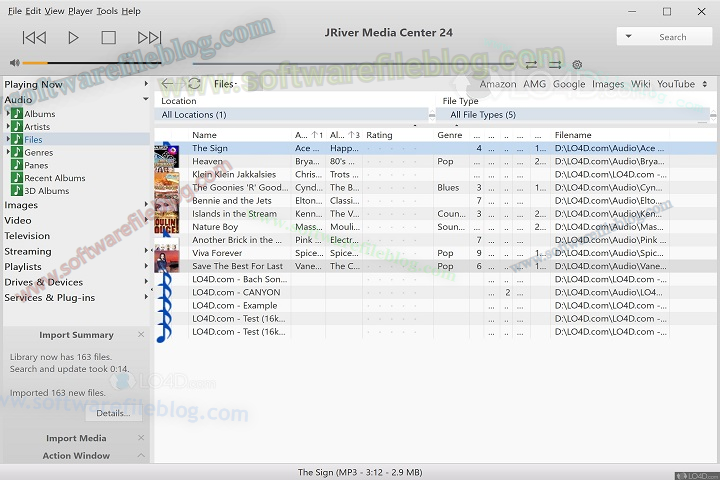Viewport: 720px width, 480px height.
Task: Skip to the previous track
Action: click(34, 38)
